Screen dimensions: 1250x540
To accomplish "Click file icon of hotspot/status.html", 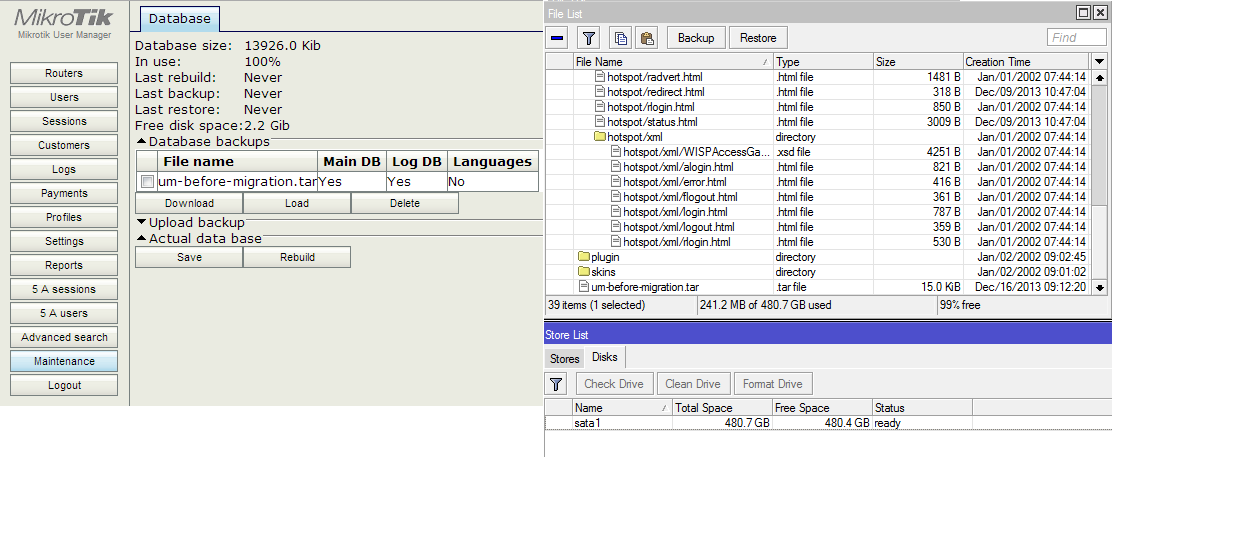I will pyautogui.click(x=600, y=122).
